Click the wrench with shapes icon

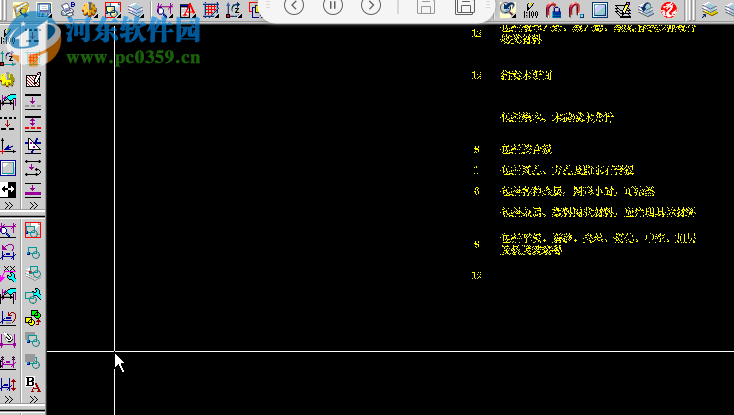click(x=33, y=296)
